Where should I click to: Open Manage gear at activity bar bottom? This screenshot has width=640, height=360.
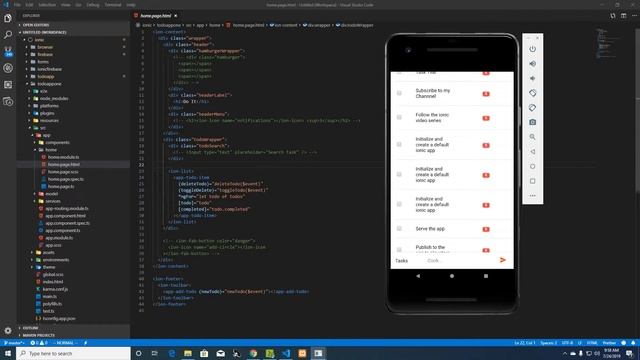coord(8,330)
